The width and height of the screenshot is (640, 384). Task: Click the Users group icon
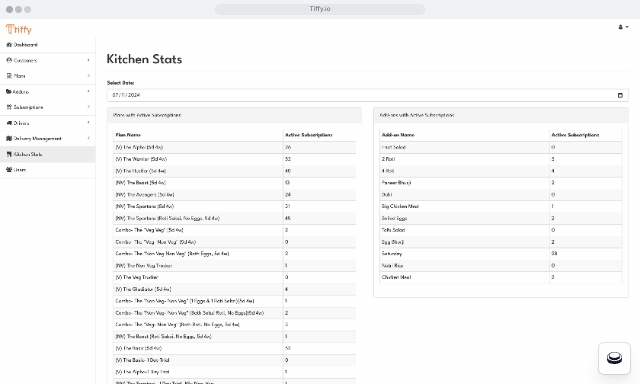[9, 170]
